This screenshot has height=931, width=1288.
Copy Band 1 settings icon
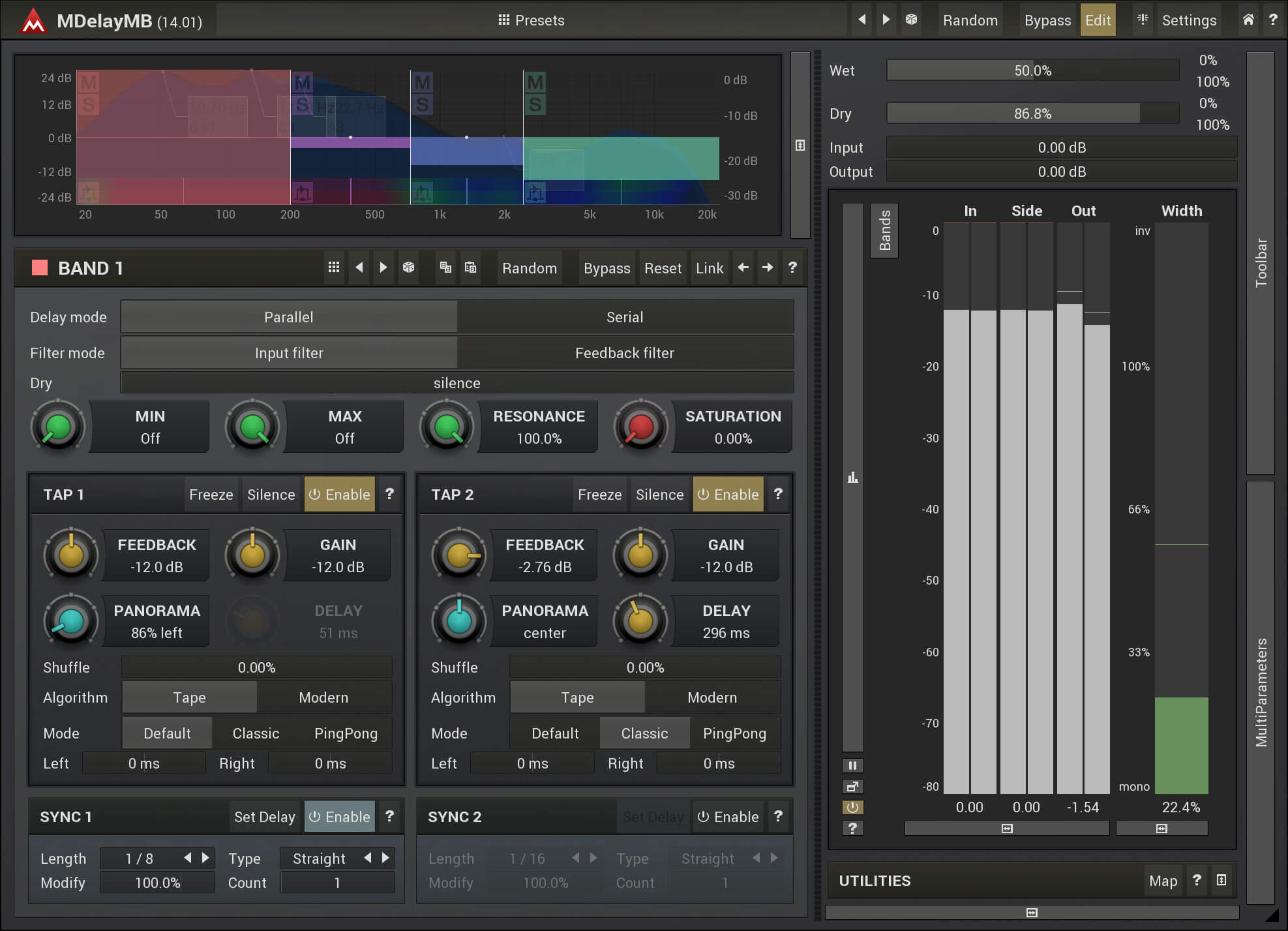pos(445,267)
